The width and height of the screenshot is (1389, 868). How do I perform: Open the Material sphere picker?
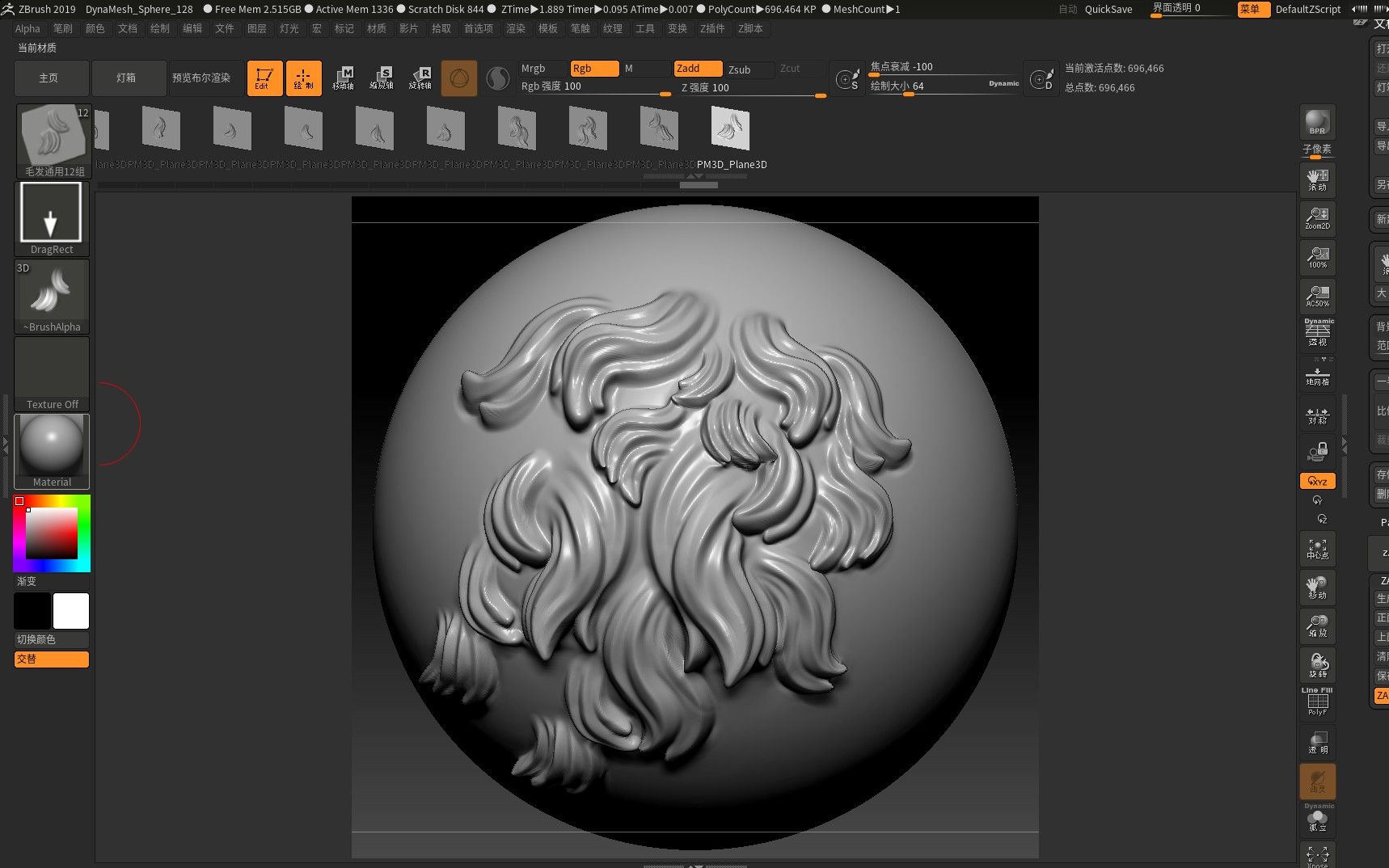(x=51, y=449)
